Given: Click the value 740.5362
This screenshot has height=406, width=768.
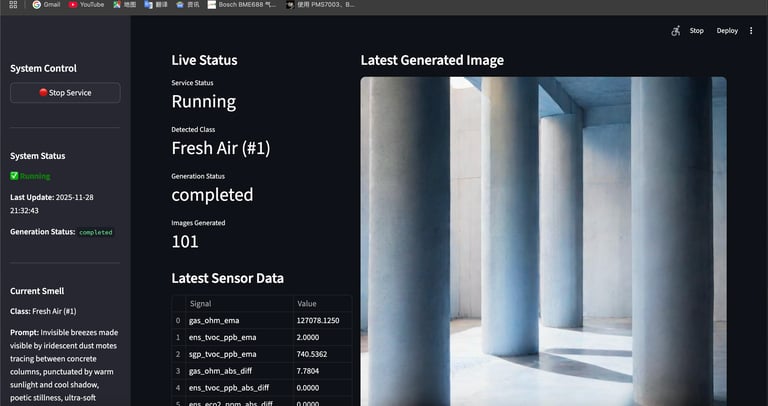Looking at the screenshot, I should (x=312, y=354).
